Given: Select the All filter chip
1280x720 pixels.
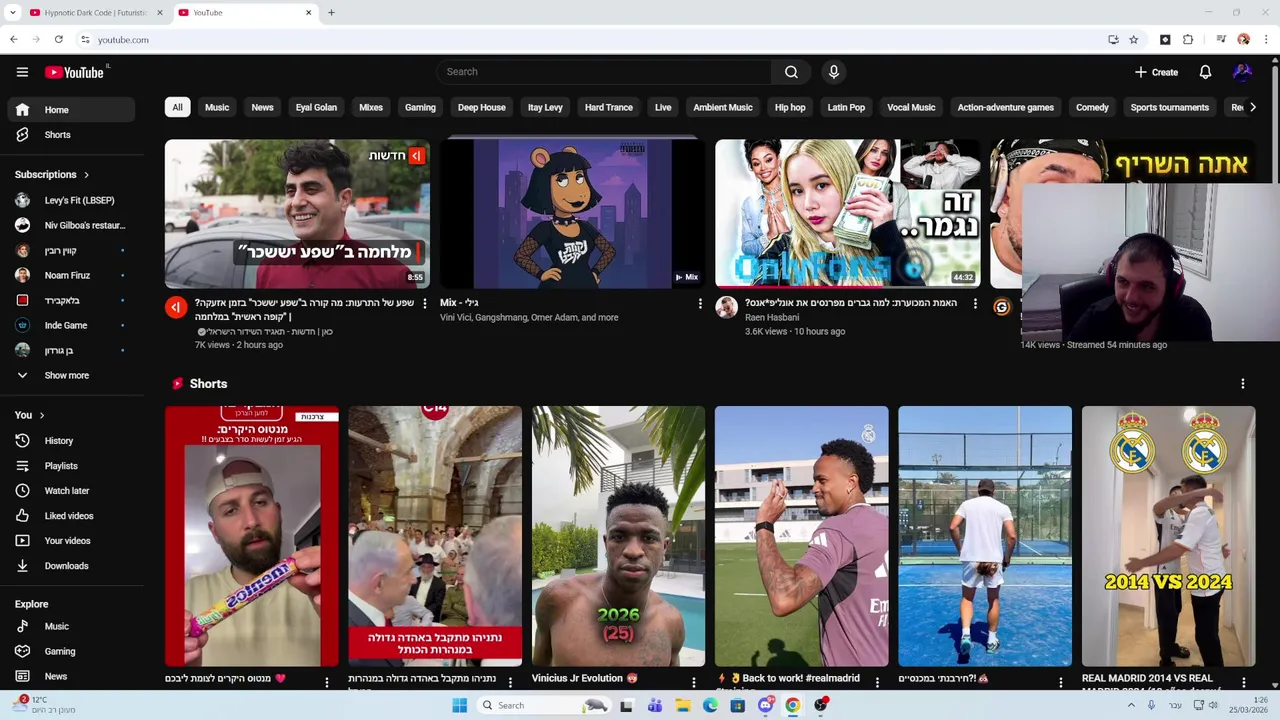Looking at the screenshot, I should click(177, 107).
